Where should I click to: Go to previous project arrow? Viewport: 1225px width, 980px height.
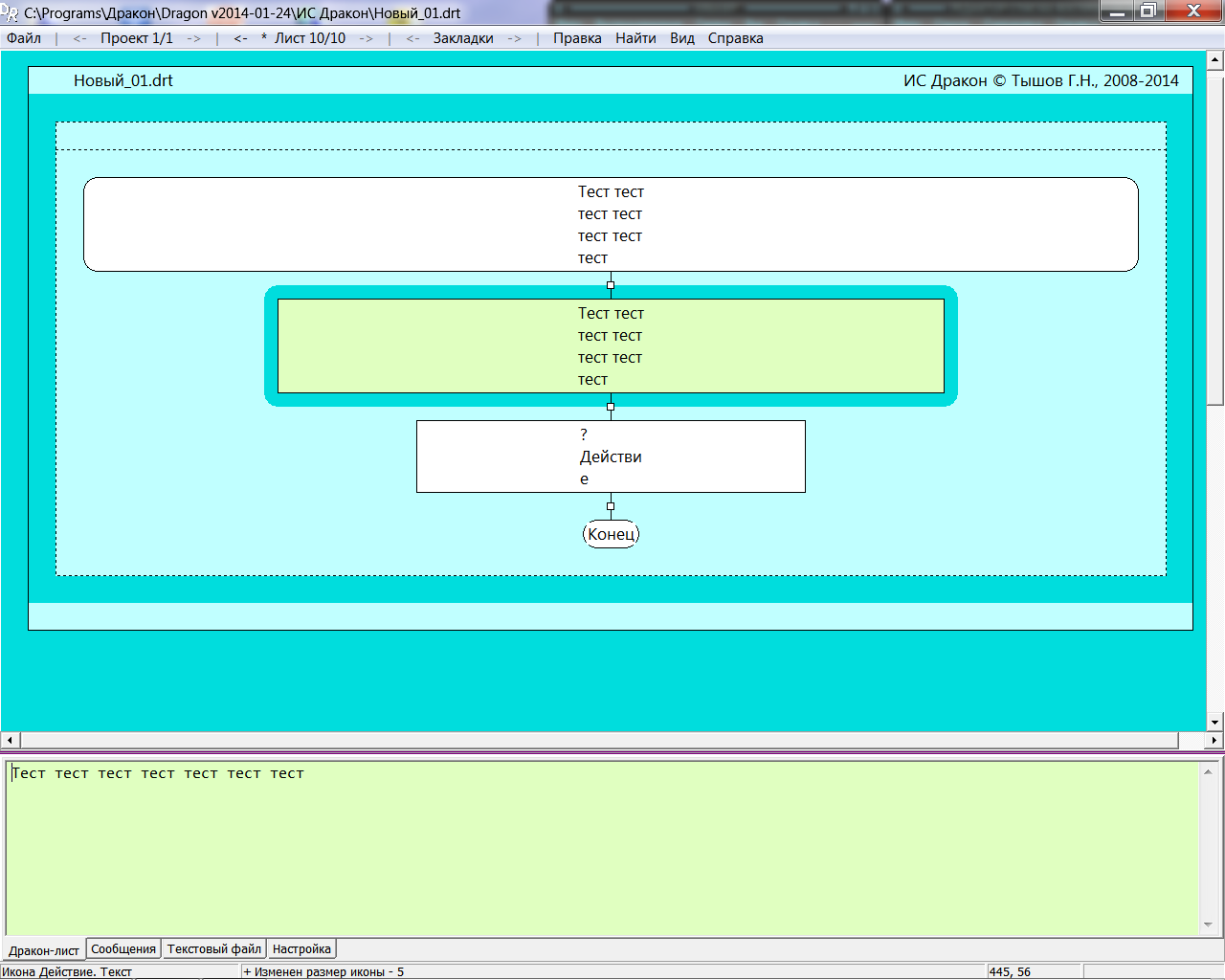tap(79, 38)
